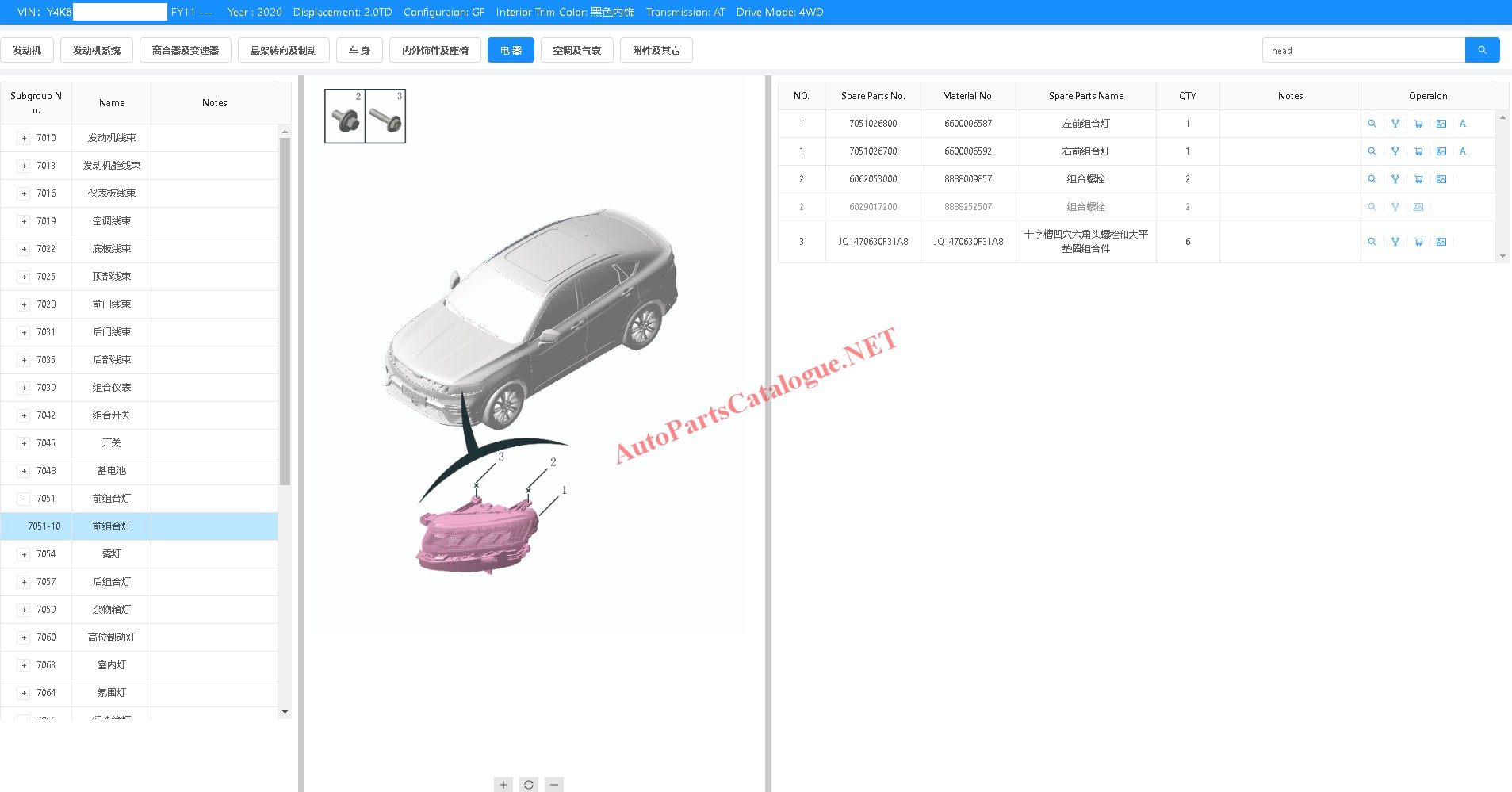
Task: Select tree item 7051-10 前组合灯
Action: [x=111, y=526]
